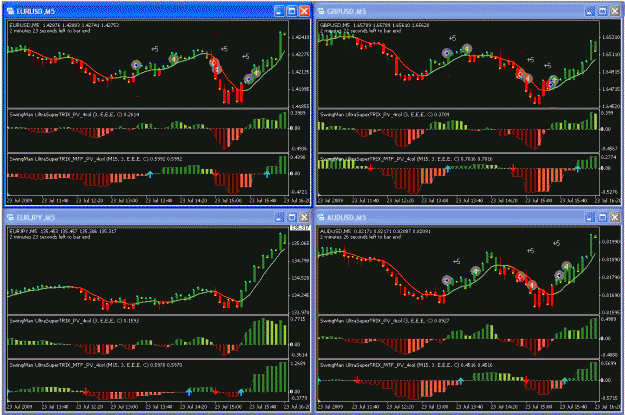Select UltraSuperTRIX_PV_4col label in EURJPY window
Viewport: 625px width, 415px height.
click(75, 321)
